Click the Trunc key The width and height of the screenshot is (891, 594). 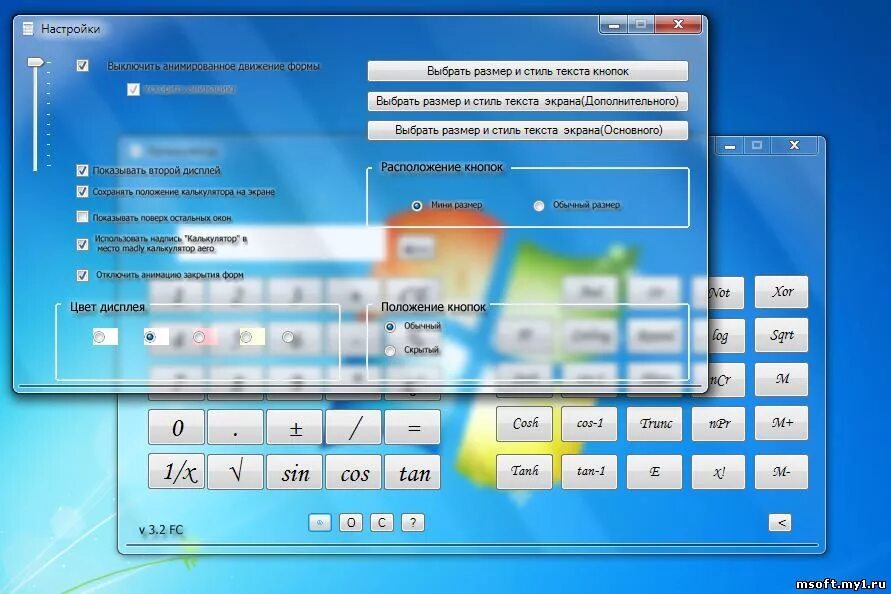(655, 423)
